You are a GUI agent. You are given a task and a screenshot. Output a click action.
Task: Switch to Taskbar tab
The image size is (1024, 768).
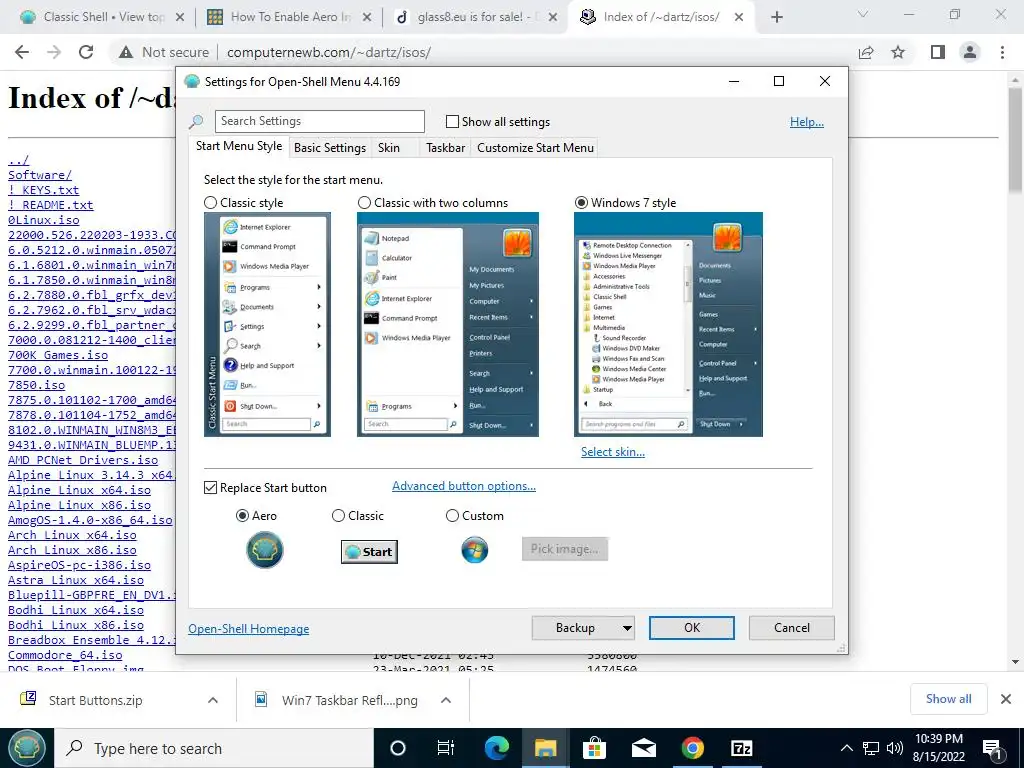click(445, 148)
